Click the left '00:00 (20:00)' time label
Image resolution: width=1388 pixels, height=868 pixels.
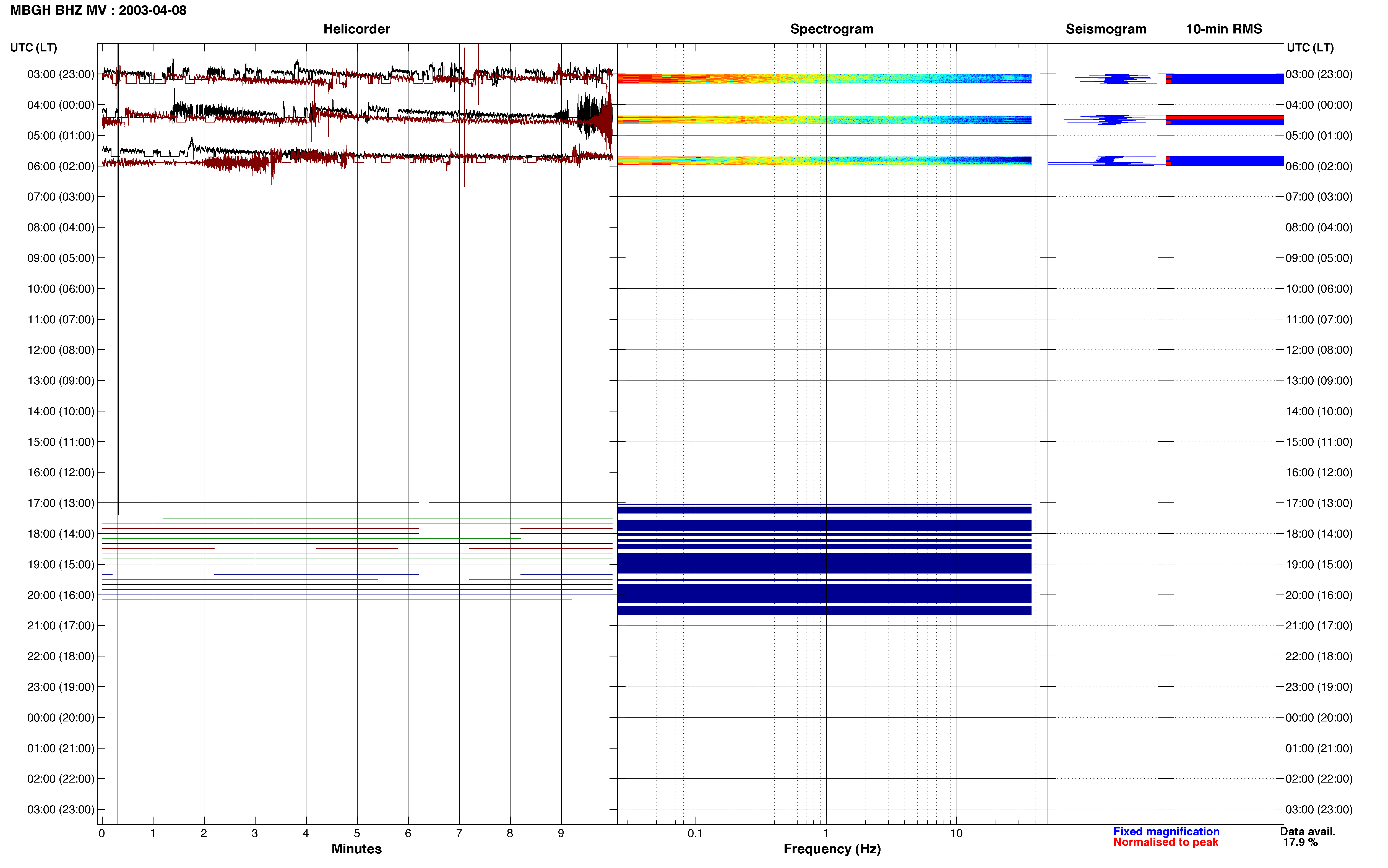click(x=60, y=718)
